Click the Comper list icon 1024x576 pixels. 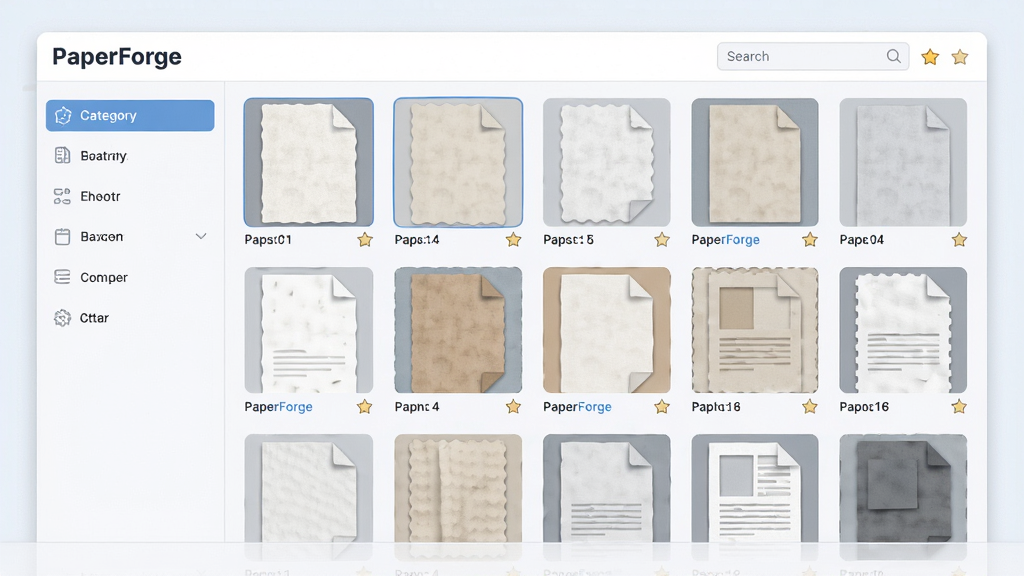pyautogui.click(x=62, y=277)
